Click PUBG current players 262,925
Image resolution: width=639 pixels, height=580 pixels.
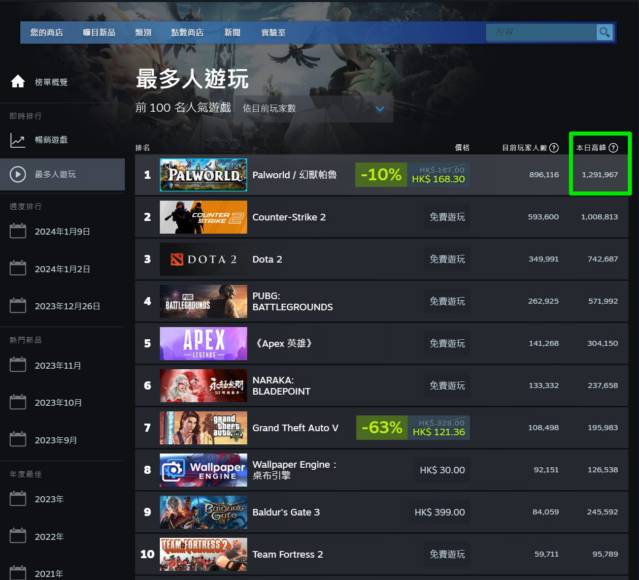tap(543, 301)
